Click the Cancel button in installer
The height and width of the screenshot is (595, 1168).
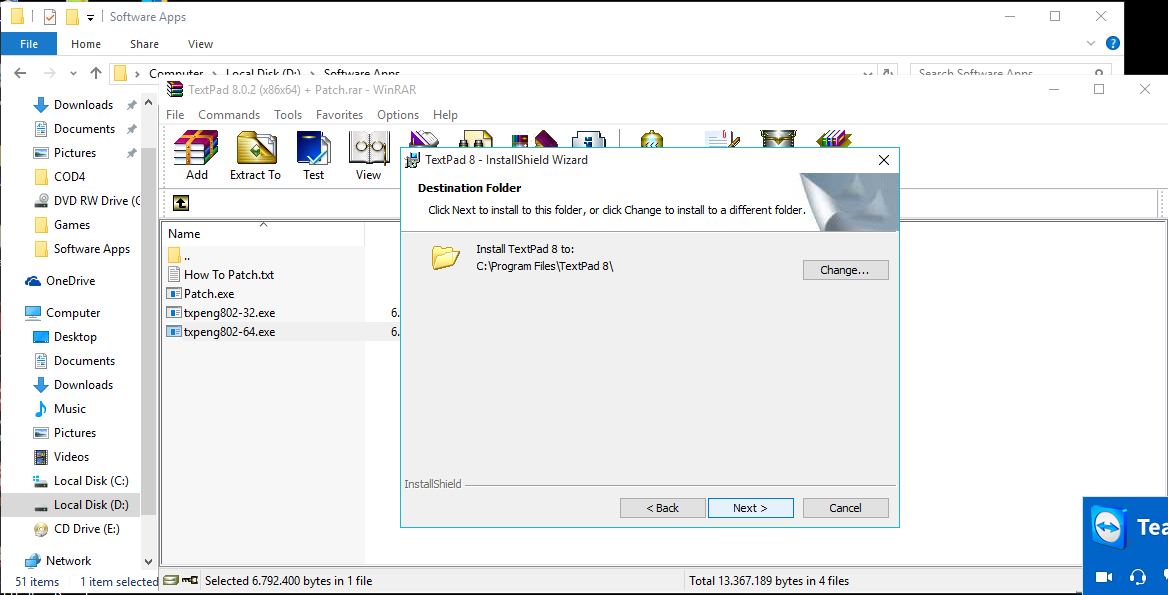[845, 508]
